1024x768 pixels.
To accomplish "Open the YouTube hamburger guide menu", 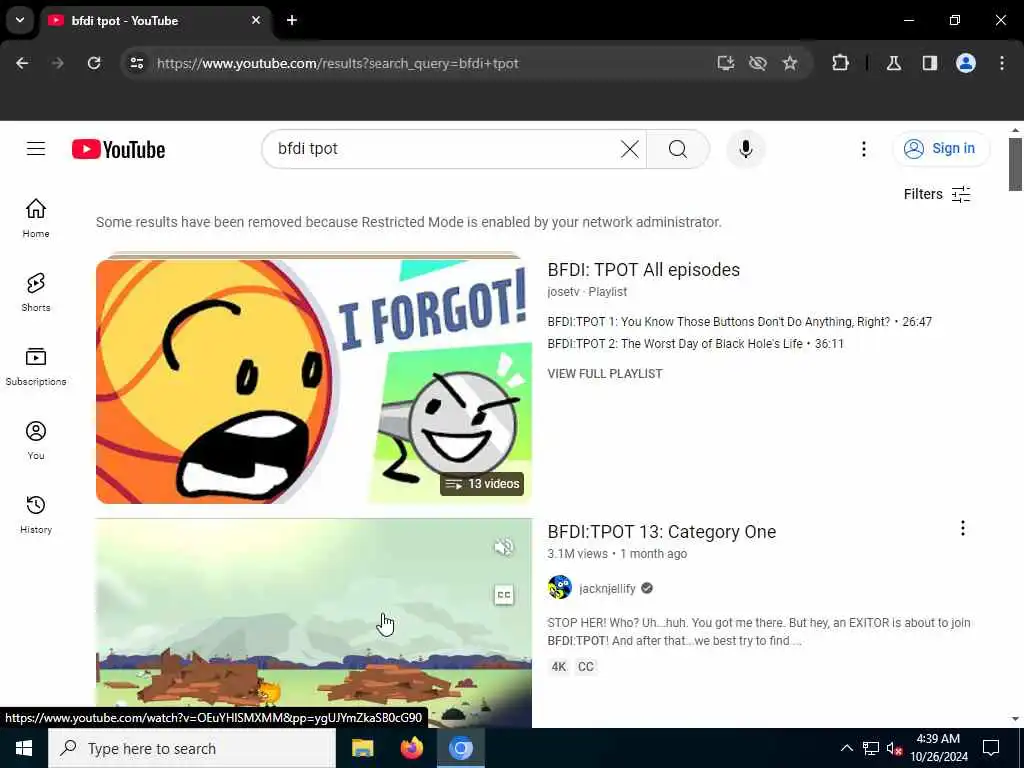I will tap(36, 149).
